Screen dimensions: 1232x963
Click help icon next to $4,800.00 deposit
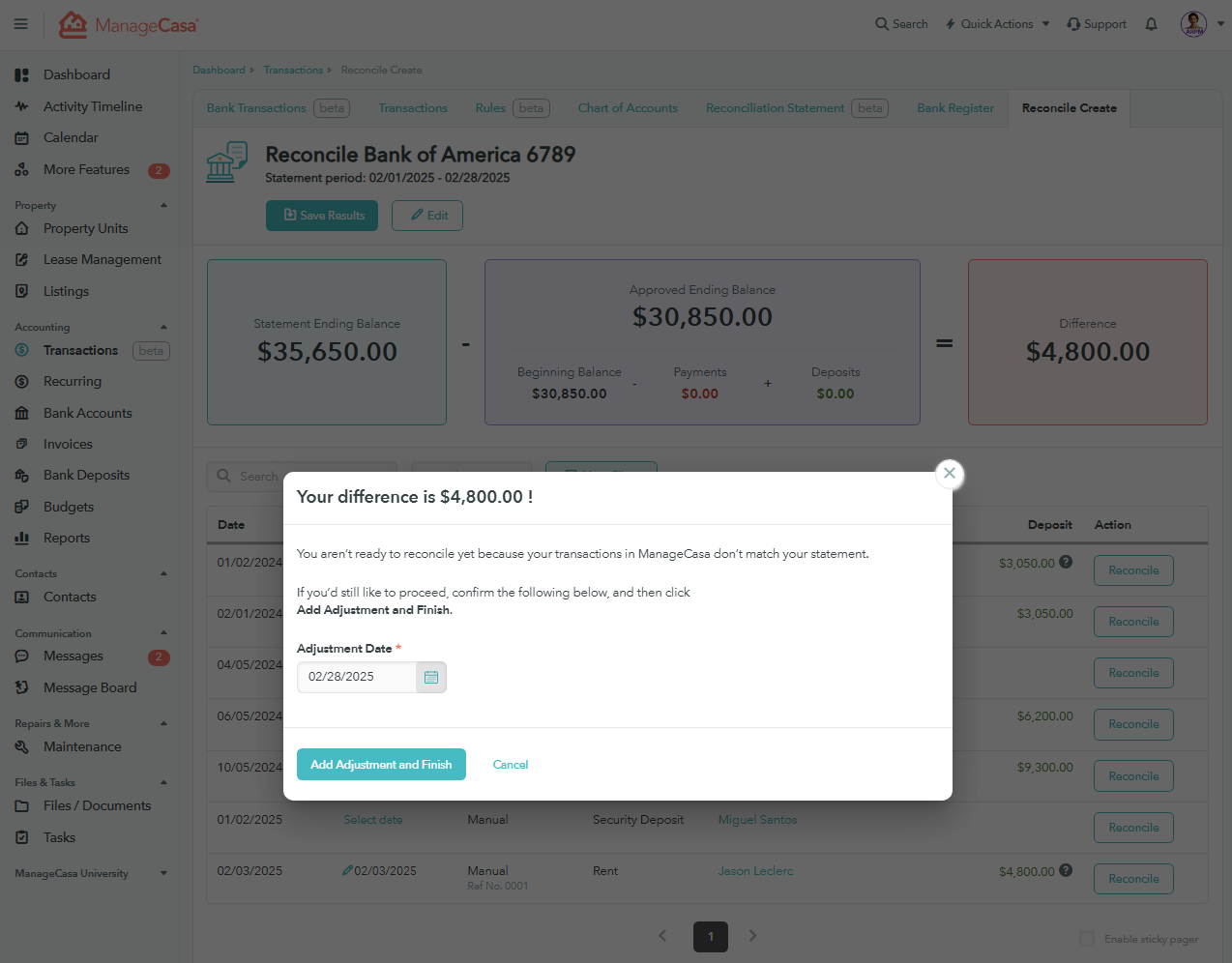(1066, 870)
